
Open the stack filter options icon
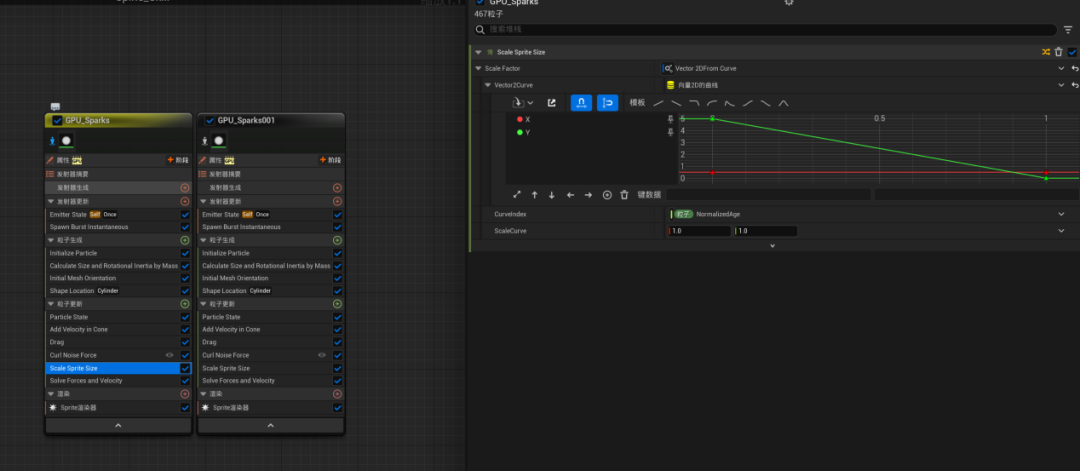pos(1068,30)
